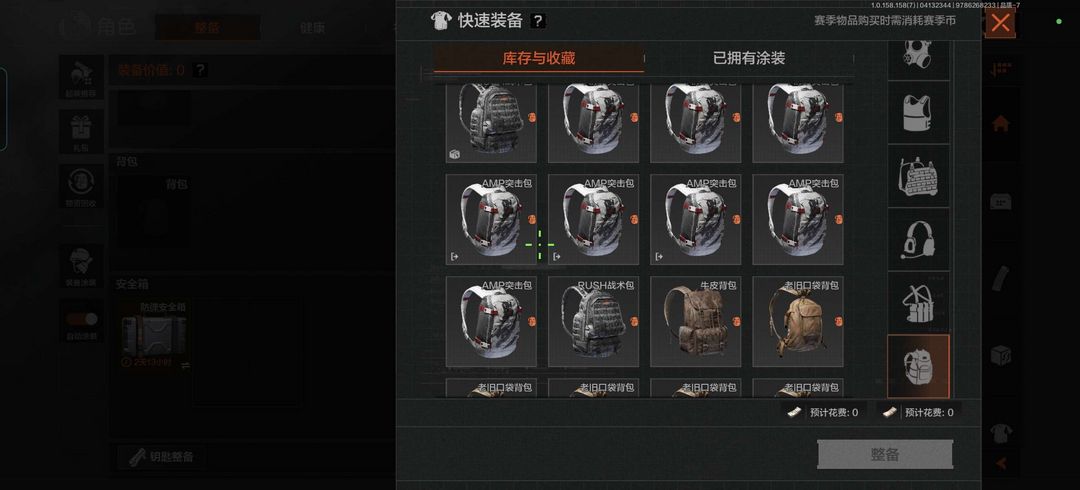
Task: Click the help icon next to 装备价值
Action: (x=200, y=70)
